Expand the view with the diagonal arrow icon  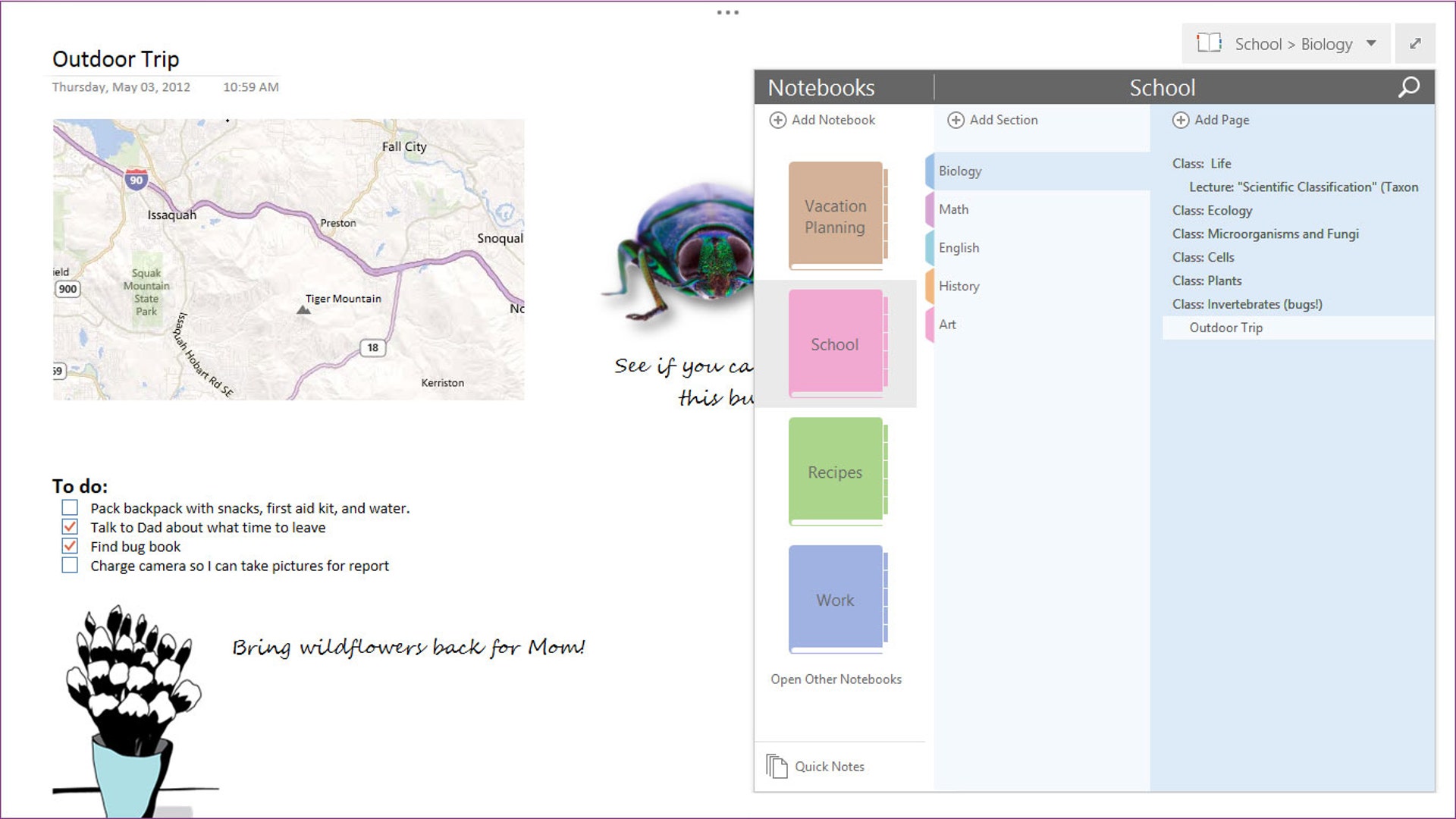click(1415, 43)
